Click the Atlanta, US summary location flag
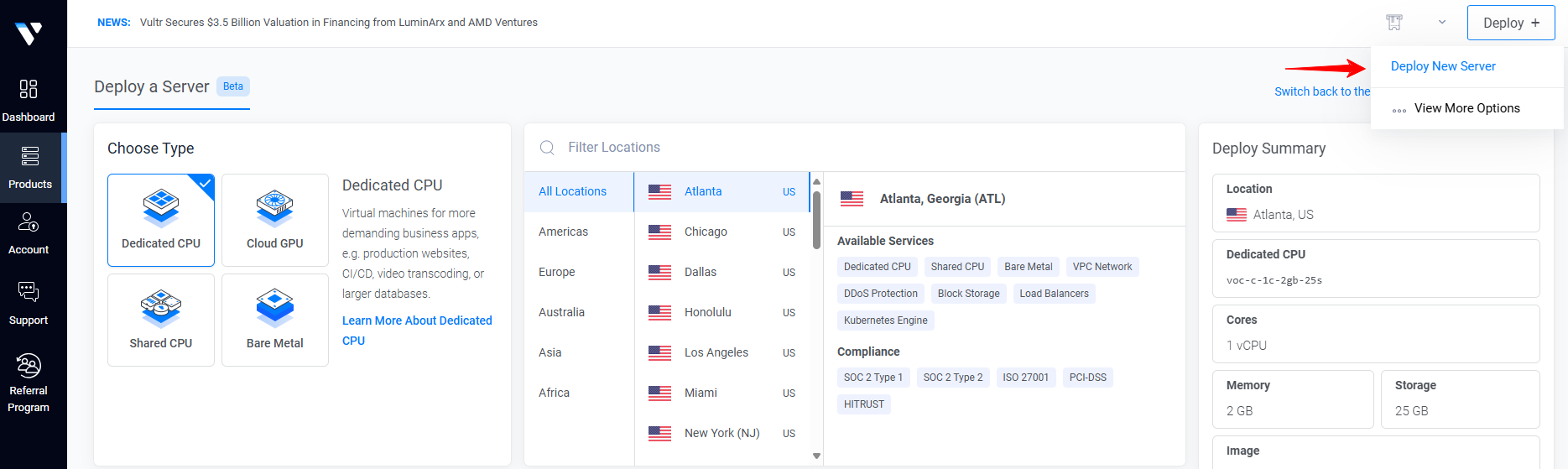 click(1237, 215)
